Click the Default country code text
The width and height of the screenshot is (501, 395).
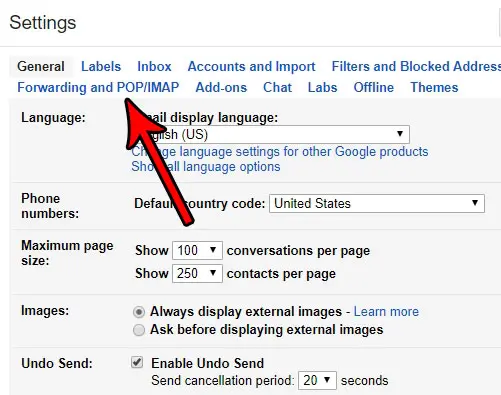click(x=199, y=203)
